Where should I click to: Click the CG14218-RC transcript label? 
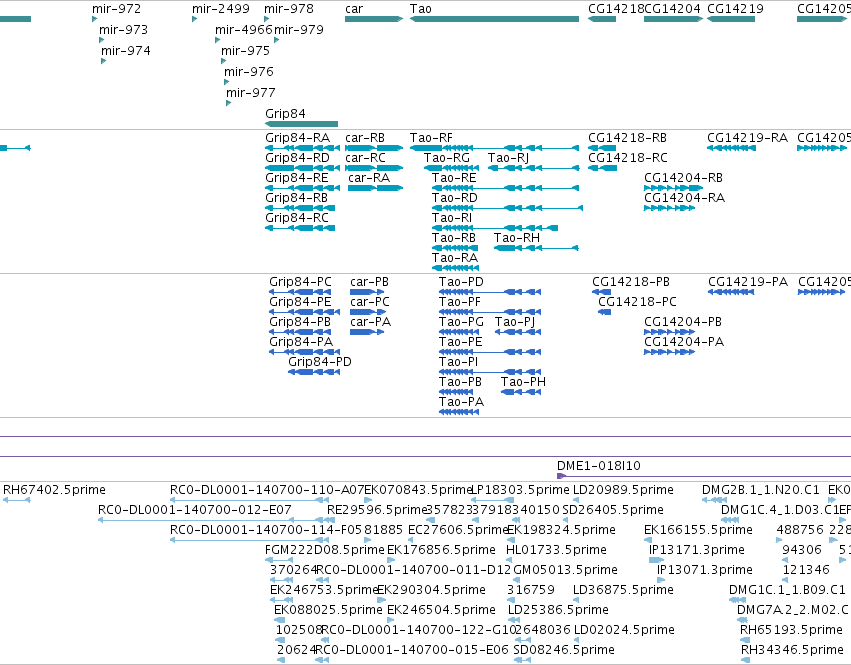pos(628,157)
